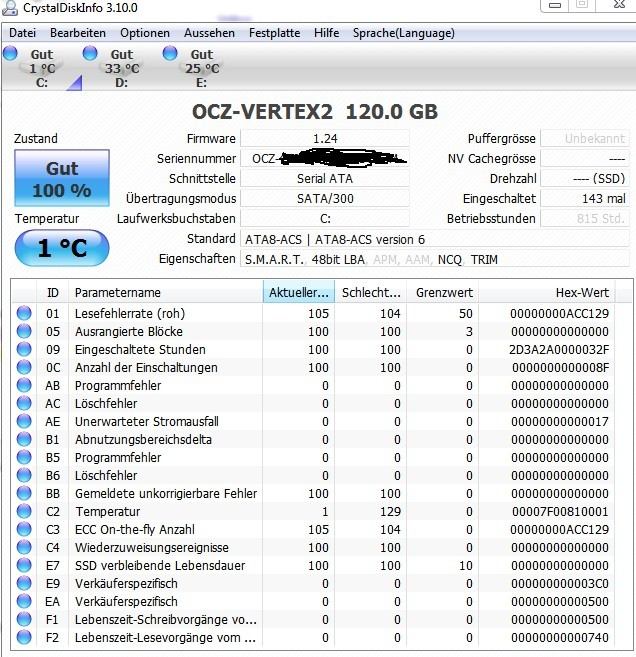Select the Lesefehlerrate (roh) parameter name
Viewport: 636px width, 657px height.
pyautogui.click(x=130, y=313)
